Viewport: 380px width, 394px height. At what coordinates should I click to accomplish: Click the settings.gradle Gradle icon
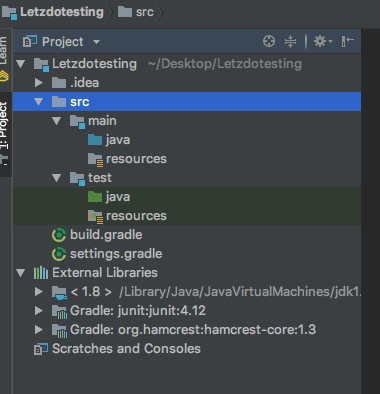[x=59, y=254]
